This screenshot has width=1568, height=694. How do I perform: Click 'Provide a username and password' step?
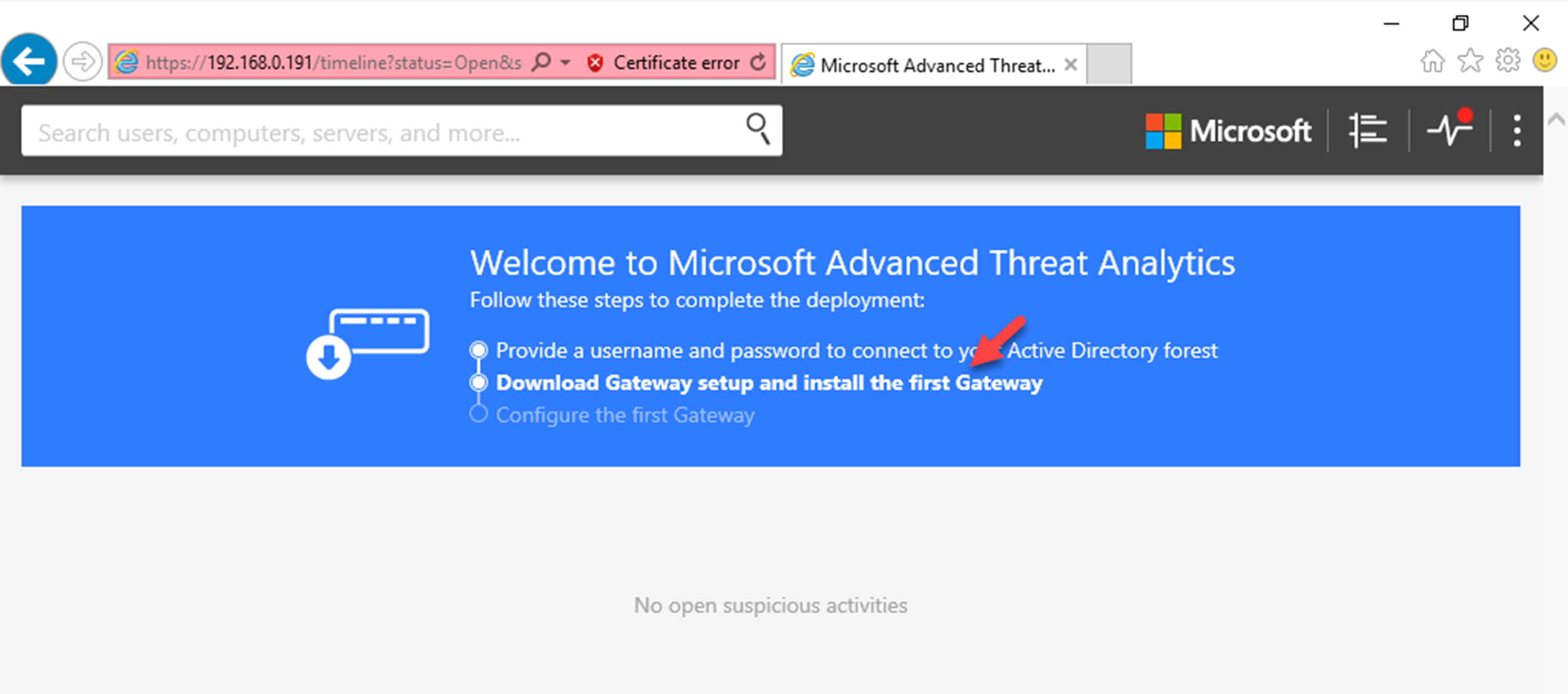click(x=857, y=351)
